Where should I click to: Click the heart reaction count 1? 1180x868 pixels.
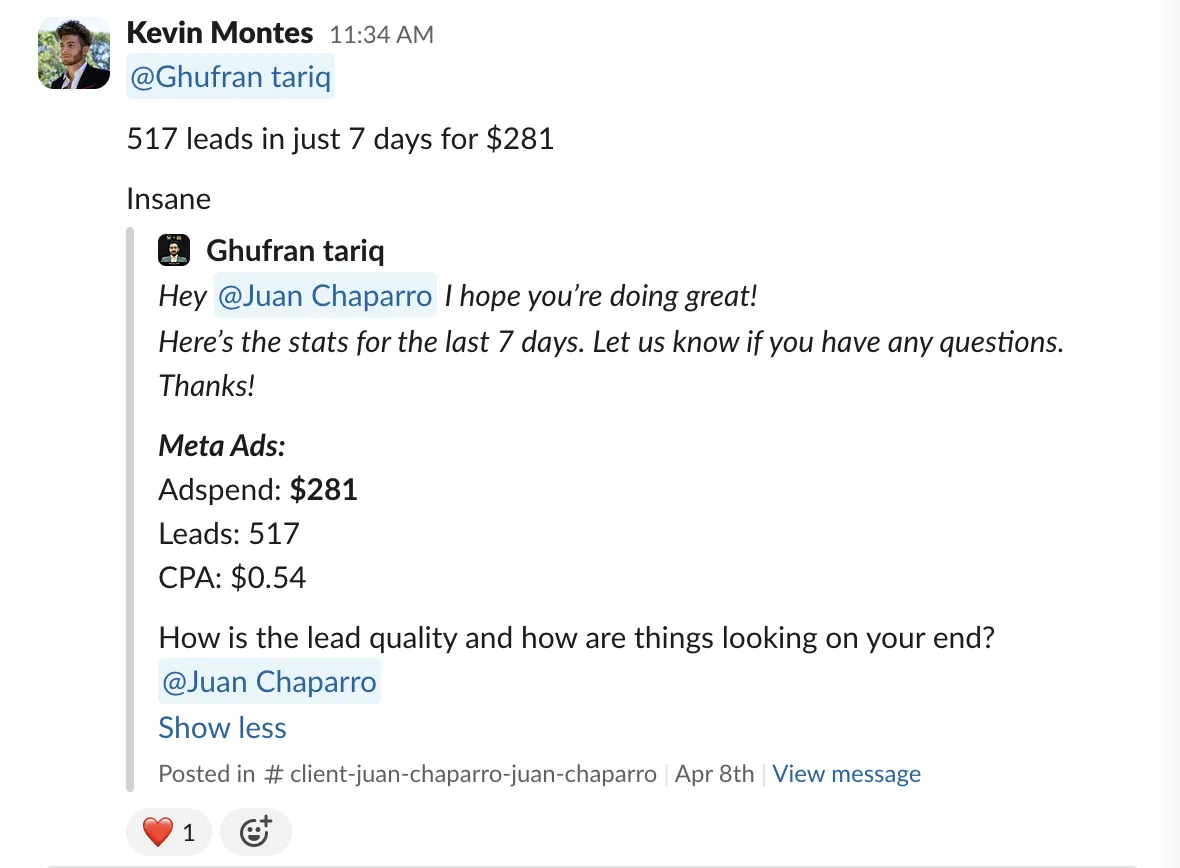tap(189, 833)
